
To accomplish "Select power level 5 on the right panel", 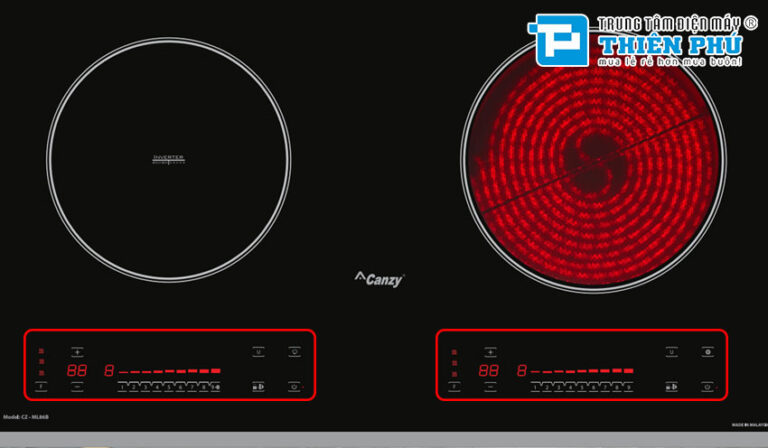I will click(x=582, y=387).
